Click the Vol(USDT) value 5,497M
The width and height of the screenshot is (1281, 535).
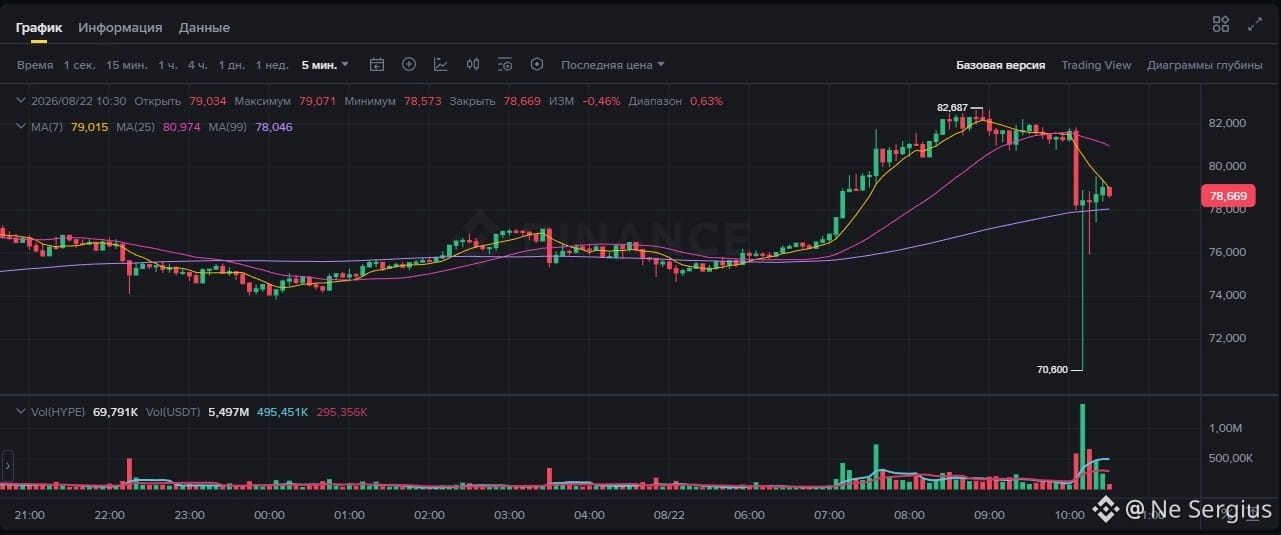pos(227,411)
